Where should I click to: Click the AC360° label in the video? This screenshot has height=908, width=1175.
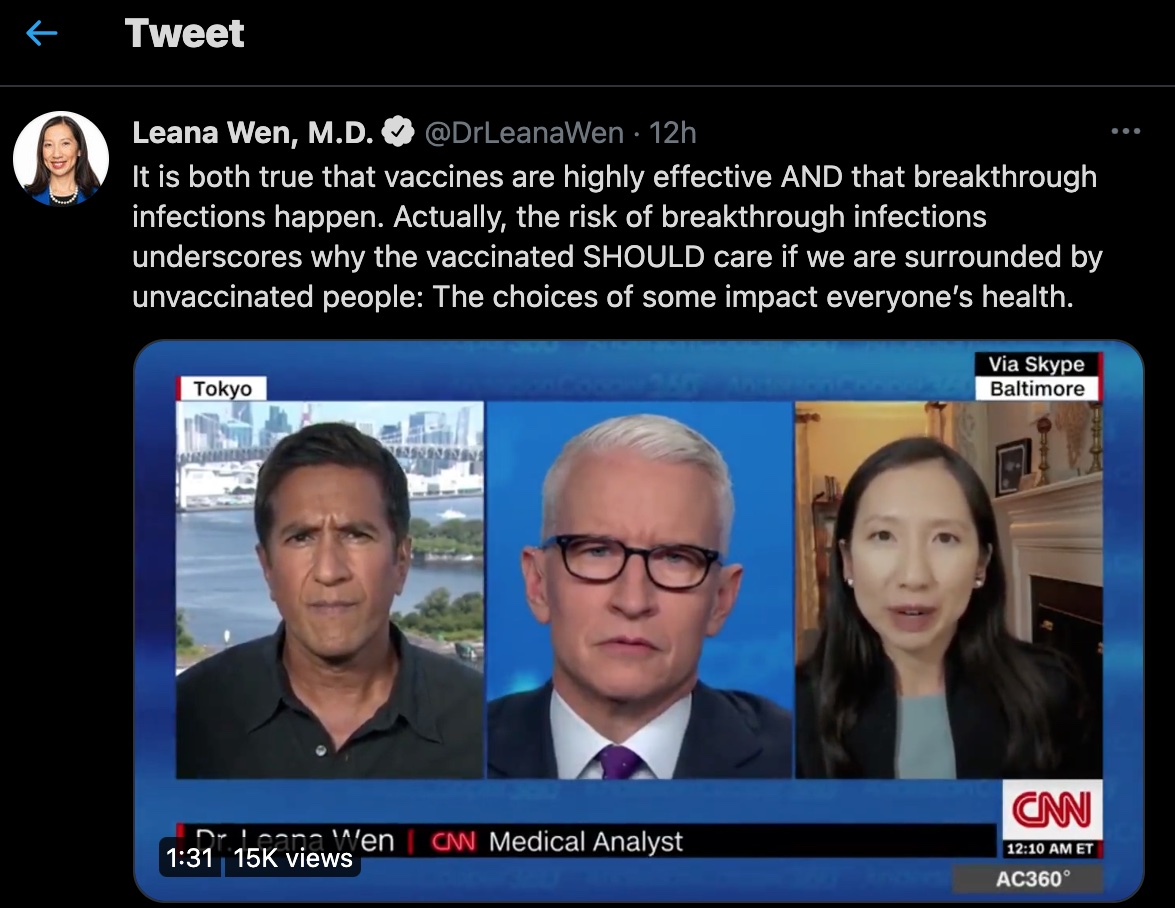click(1033, 878)
